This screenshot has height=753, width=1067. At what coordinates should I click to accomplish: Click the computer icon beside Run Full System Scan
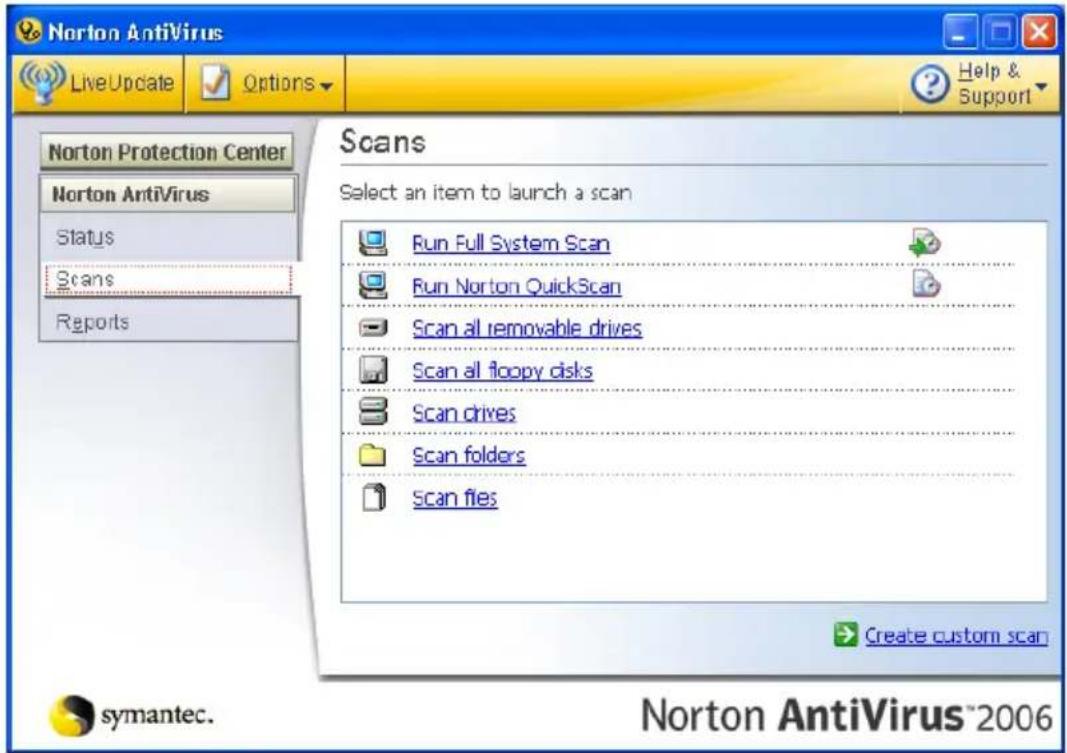373,244
